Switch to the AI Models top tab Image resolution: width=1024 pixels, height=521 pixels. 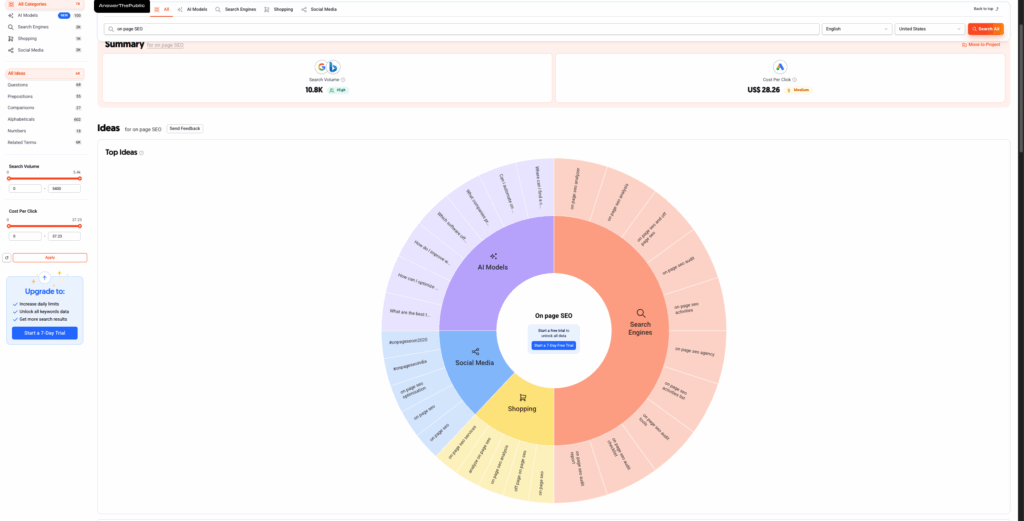click(x=192, y=10)
